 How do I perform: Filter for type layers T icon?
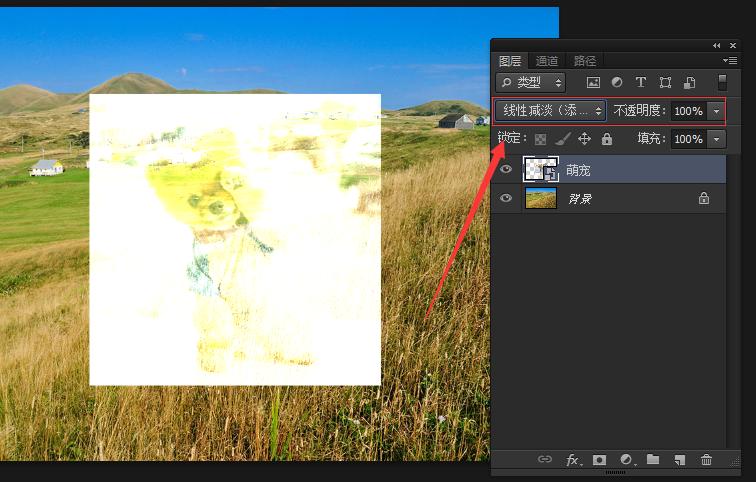point(640,82)
